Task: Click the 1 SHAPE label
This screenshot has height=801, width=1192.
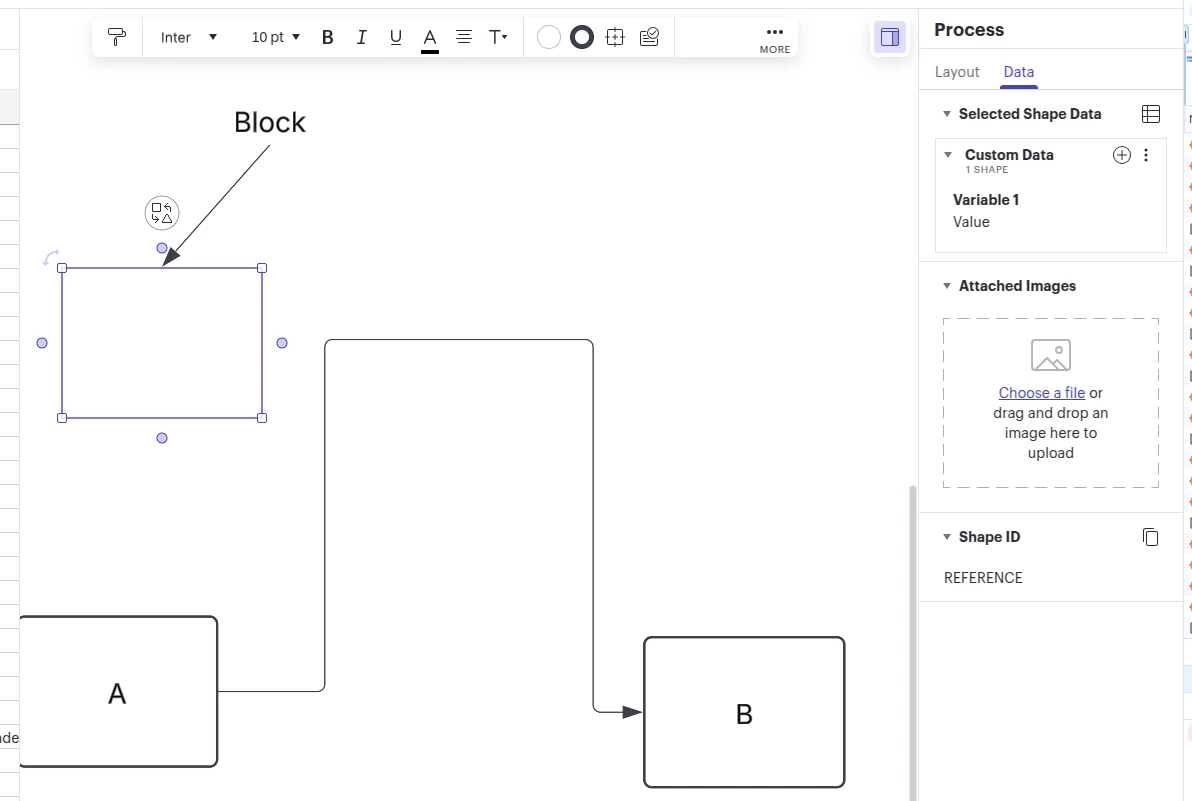Action: point(987,170)
